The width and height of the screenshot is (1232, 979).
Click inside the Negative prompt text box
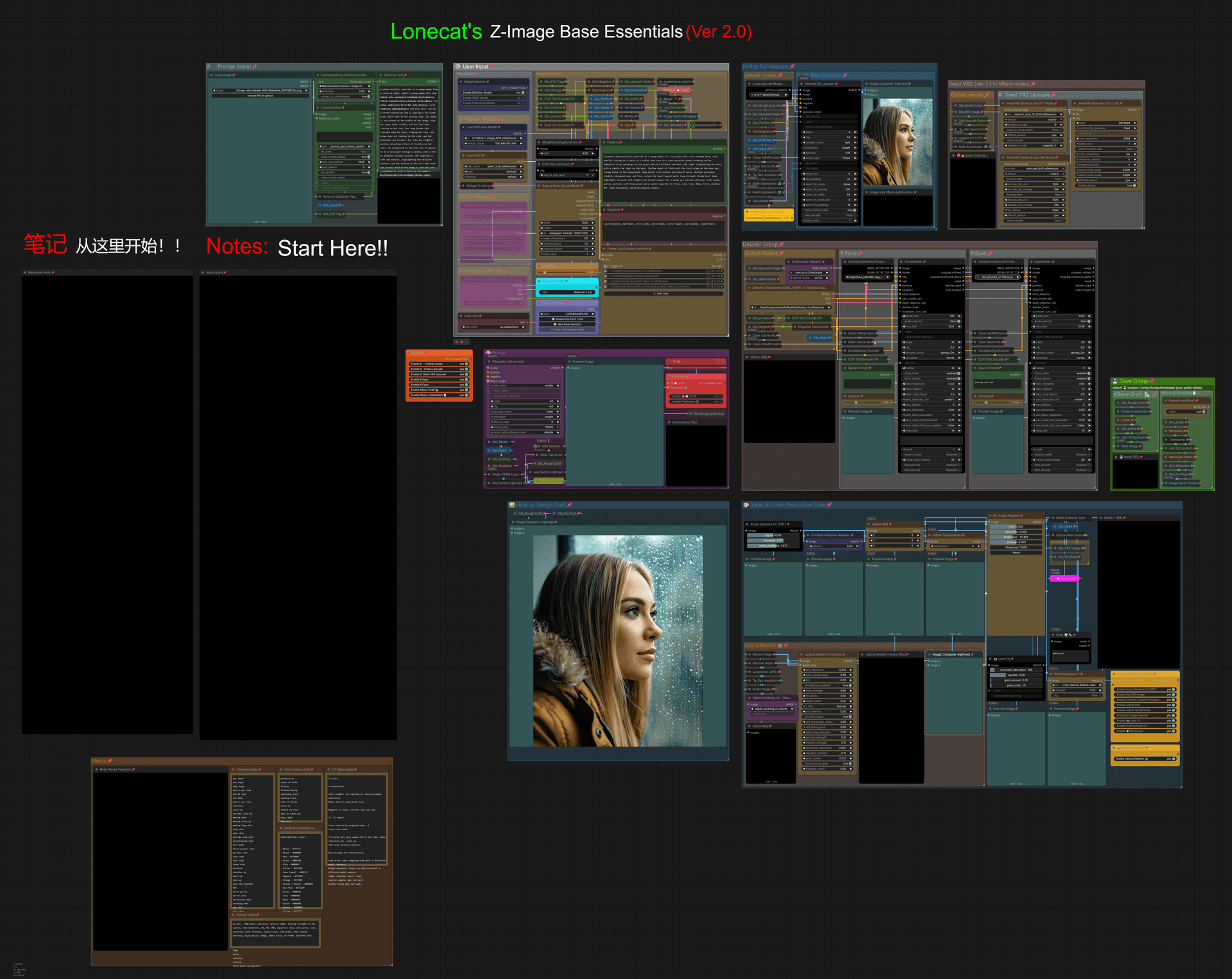pyautogui.click(x=663, y=231)
